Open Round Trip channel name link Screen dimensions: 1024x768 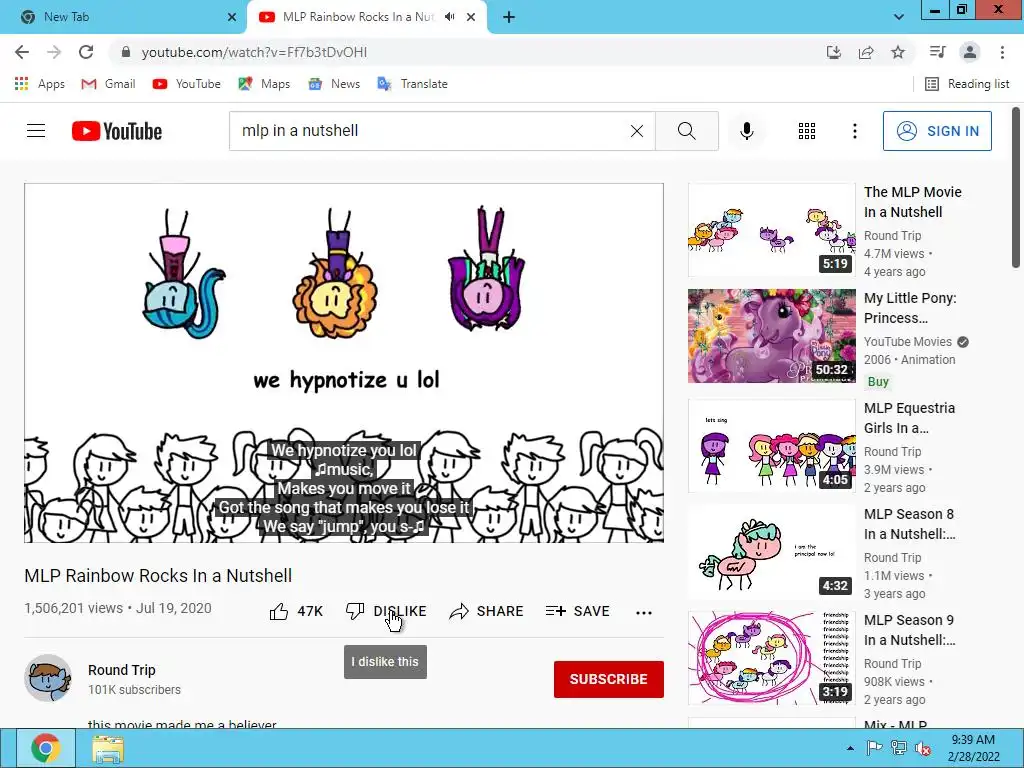pyautogui.click(x=121, y=670)
